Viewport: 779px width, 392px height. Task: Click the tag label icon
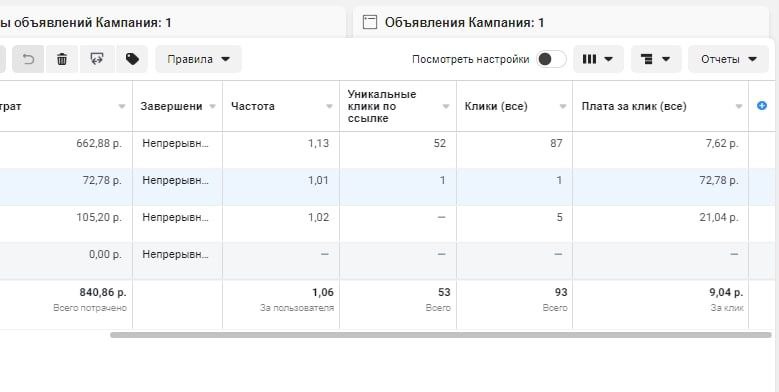point(132,59)
